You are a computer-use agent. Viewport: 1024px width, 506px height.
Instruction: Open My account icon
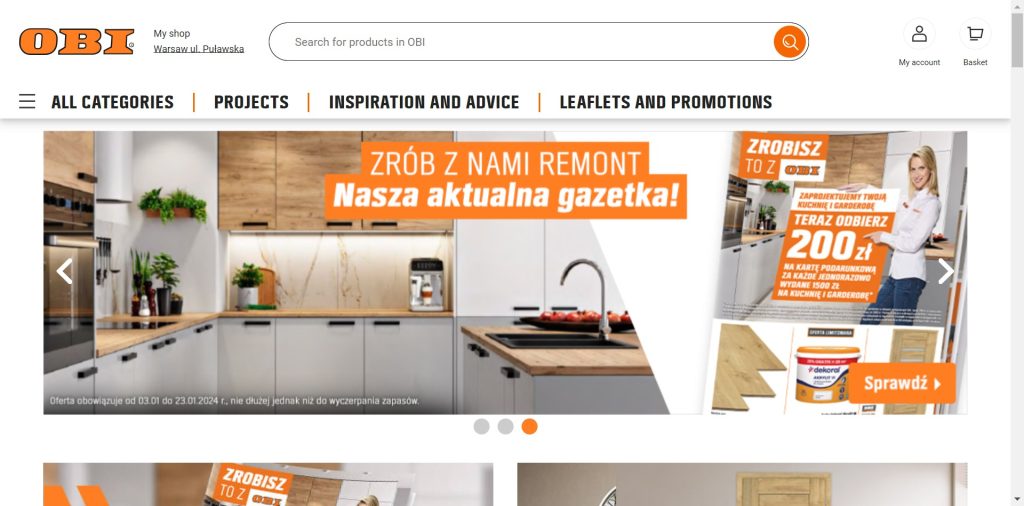pos(919,34)
